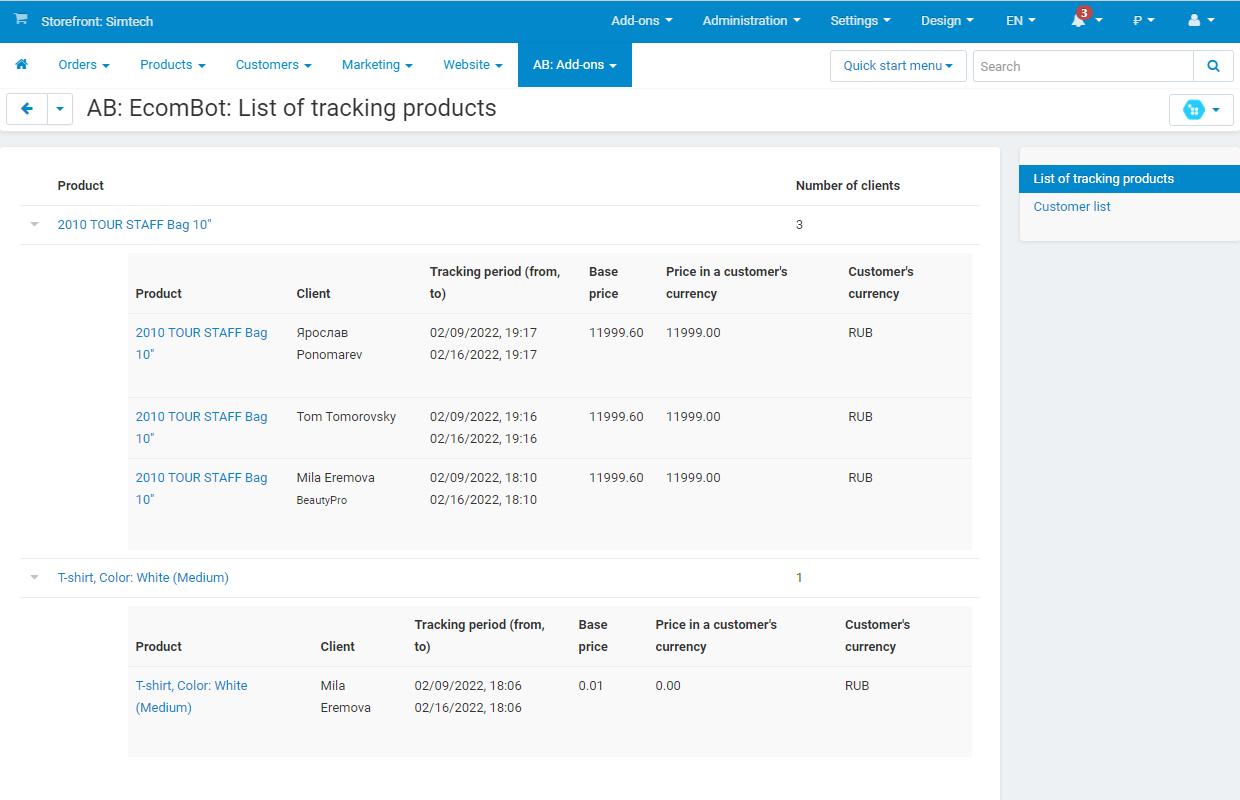Open the Administration menu
Screen dimensions: 1240x800
coord(750,20)
